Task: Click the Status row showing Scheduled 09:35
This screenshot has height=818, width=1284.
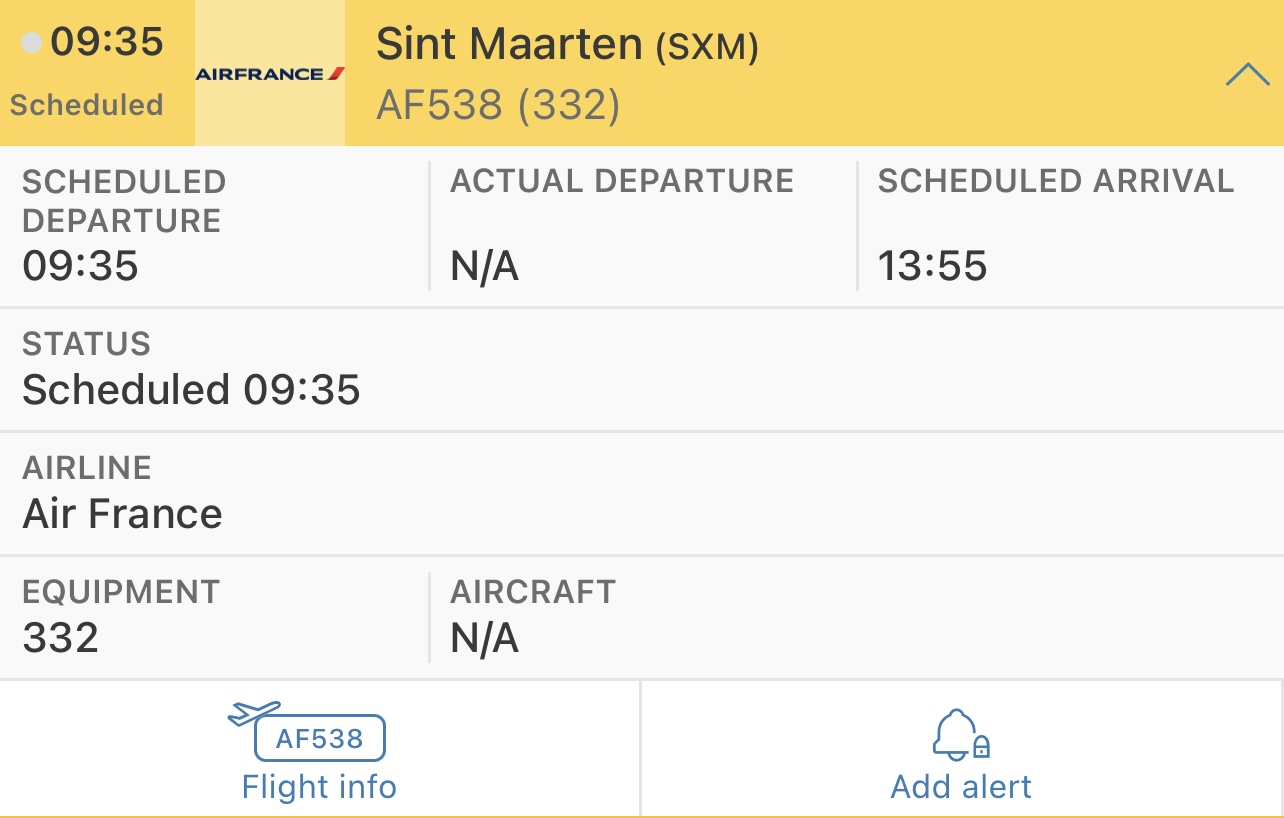Action: click(642, 370)
